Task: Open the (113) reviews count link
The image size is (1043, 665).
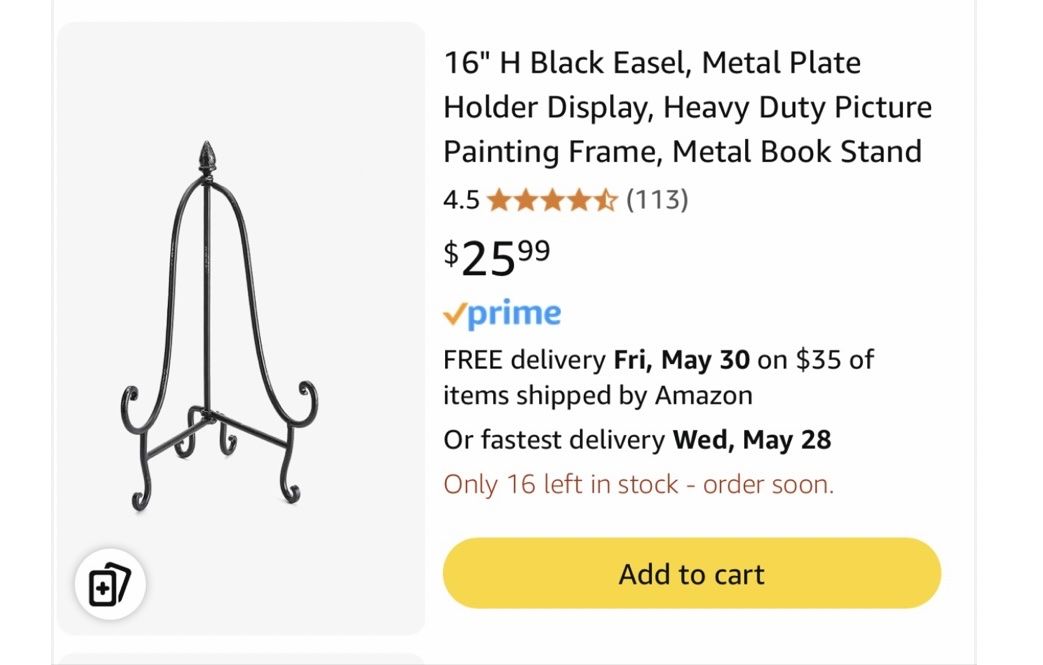Action: [657, 200]
